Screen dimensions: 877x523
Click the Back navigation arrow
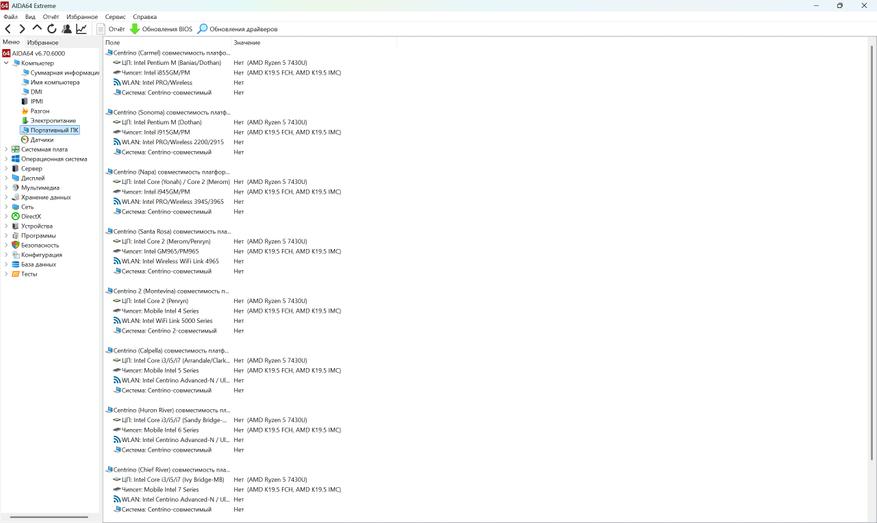tap(8, 29)
